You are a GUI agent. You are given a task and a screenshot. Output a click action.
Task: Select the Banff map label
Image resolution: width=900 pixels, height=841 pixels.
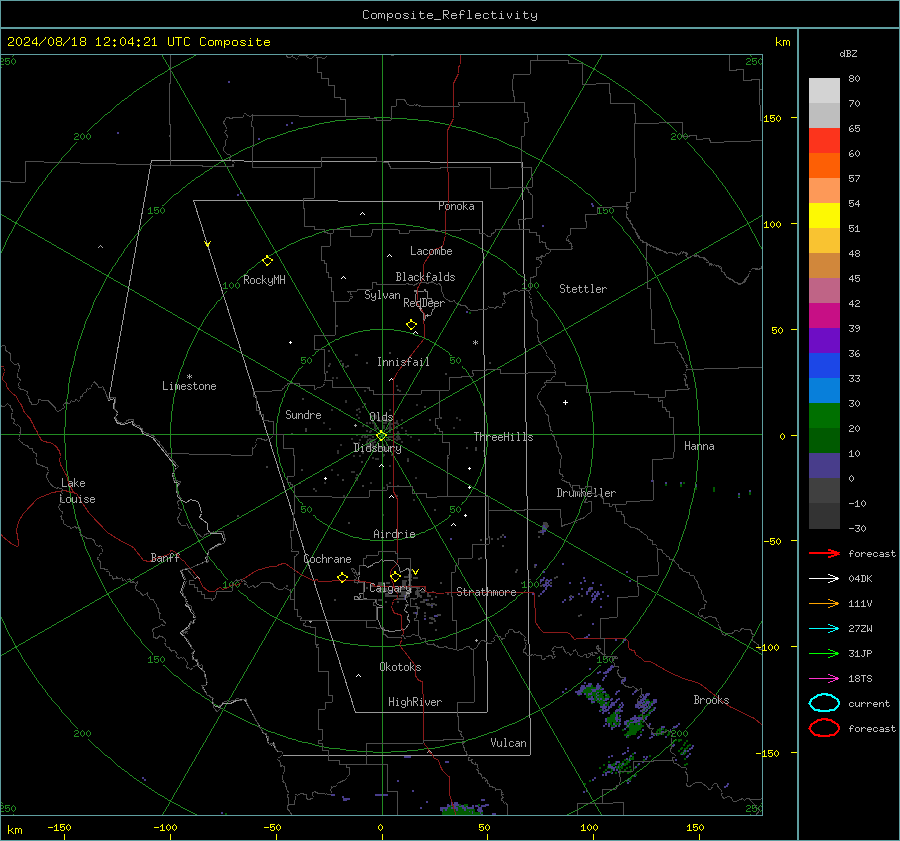165,557
